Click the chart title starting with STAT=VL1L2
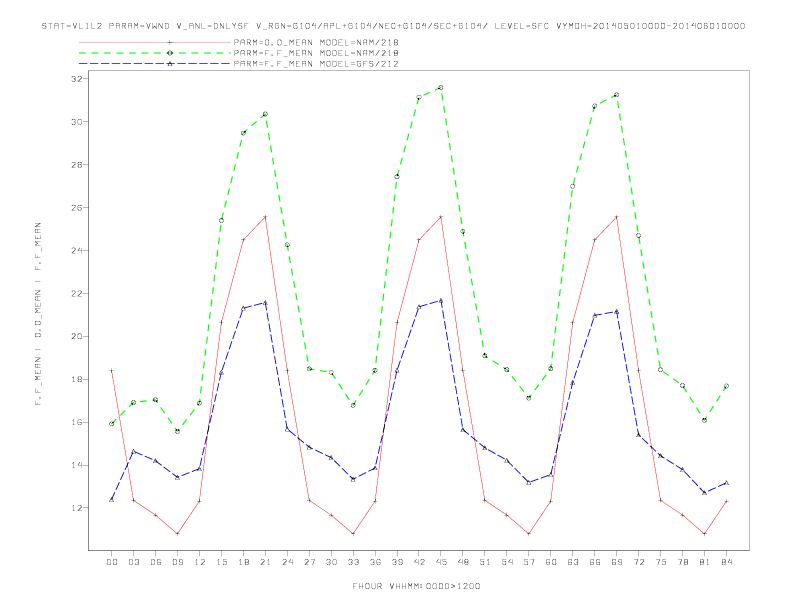The width and height of the screenshot is (792, 612). [x=393, y=26]
